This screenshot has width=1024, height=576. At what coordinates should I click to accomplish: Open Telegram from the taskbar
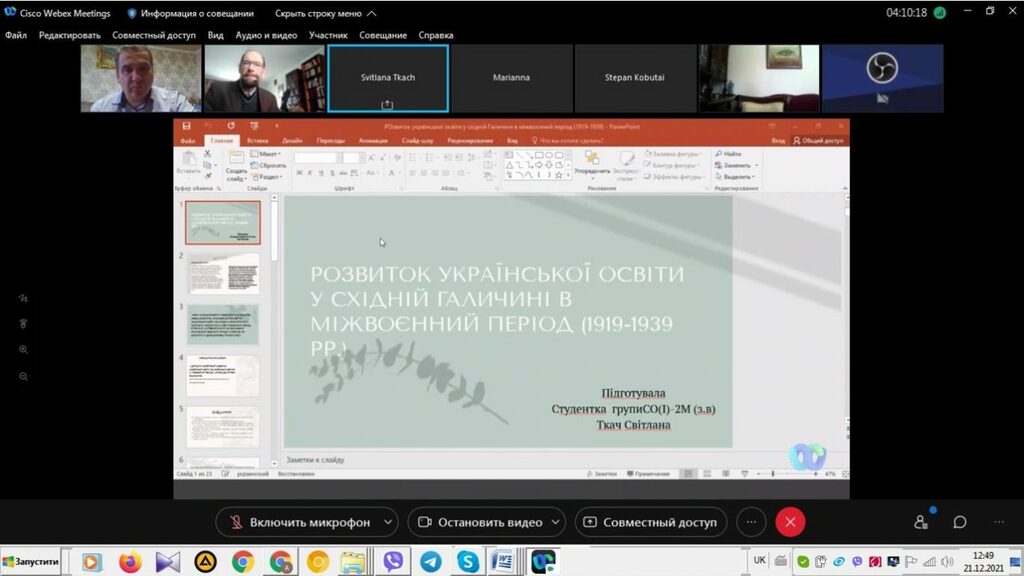point(430,562)
